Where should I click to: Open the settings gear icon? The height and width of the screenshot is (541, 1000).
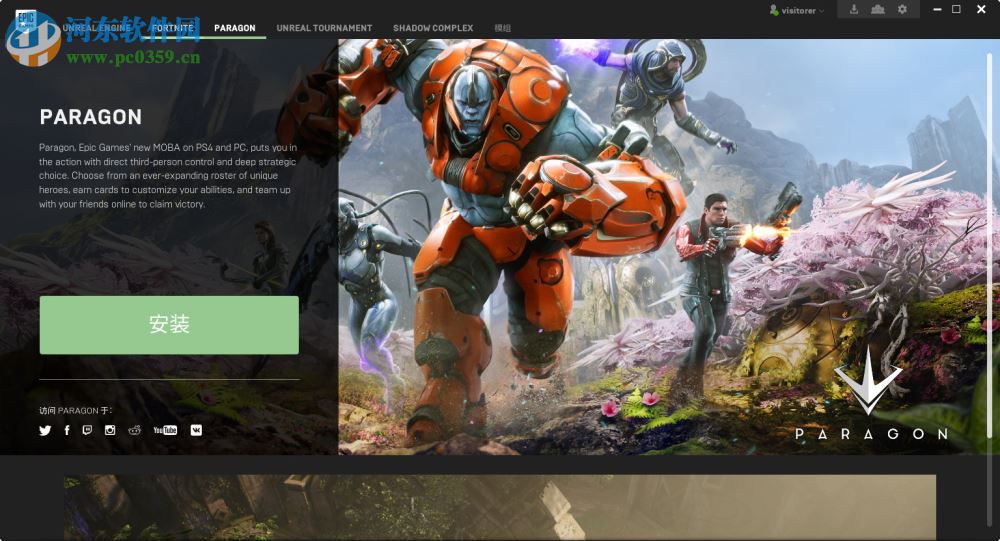pyautogui.click(x=902, y=10)
